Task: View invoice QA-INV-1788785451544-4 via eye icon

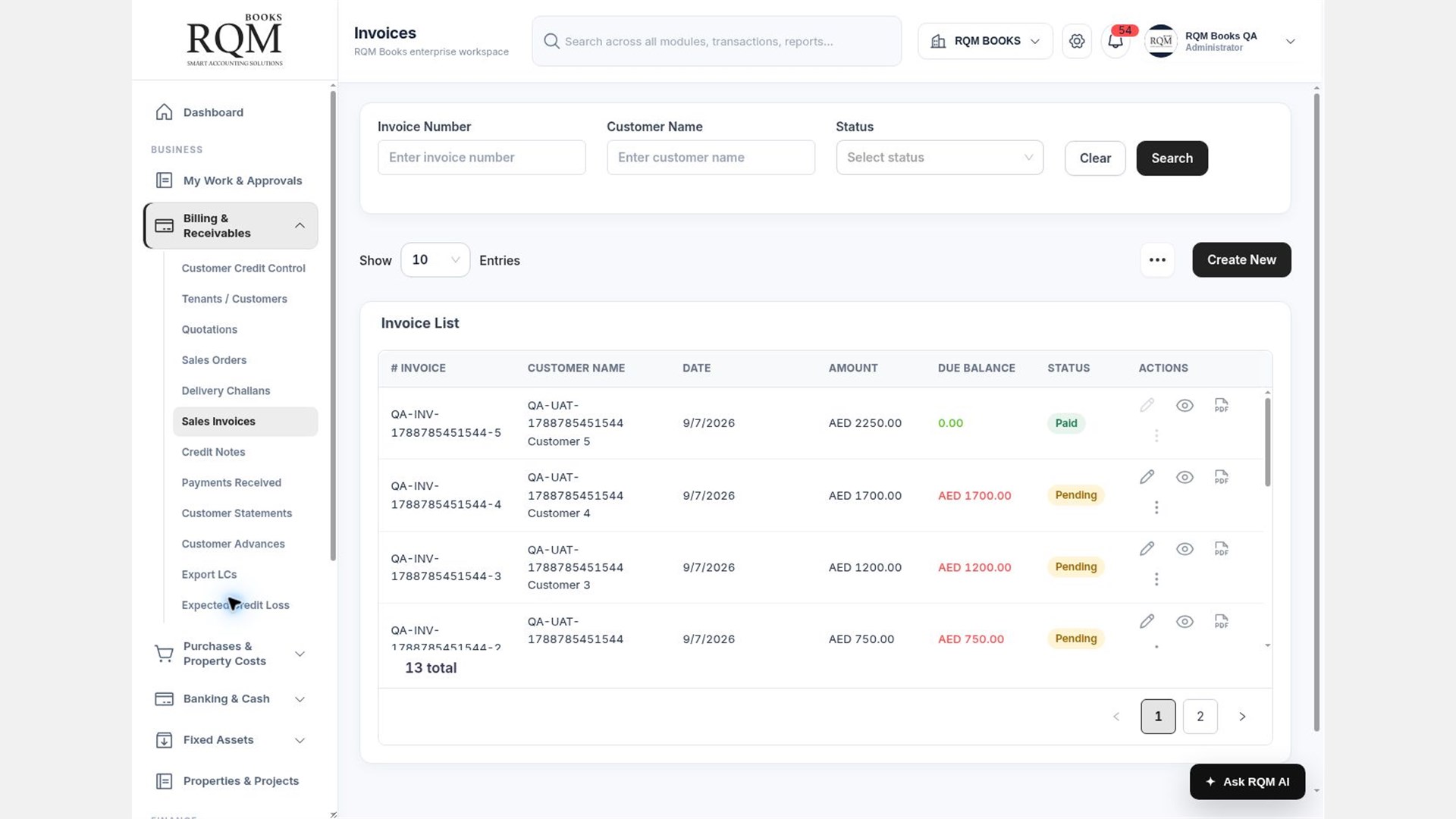Action: click(1185, 477)
